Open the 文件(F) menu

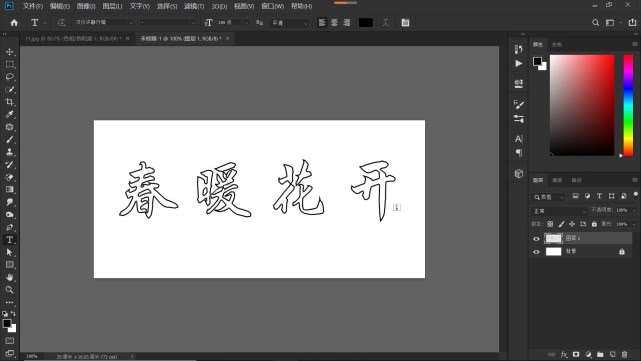click(x=33, y=6)
